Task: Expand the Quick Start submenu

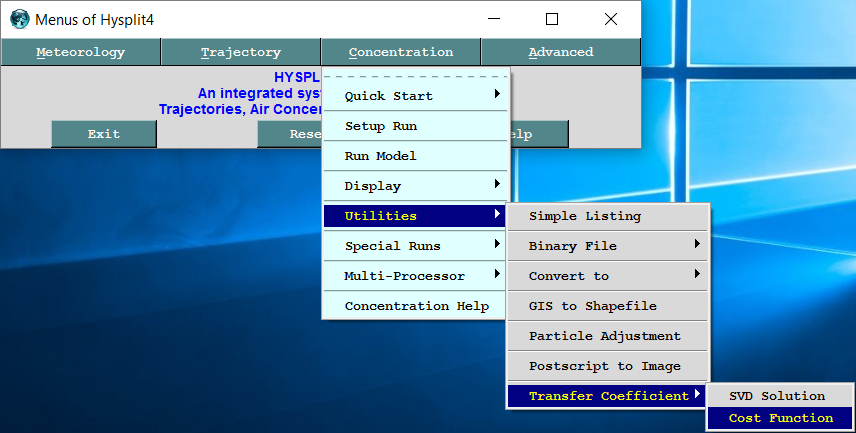Action: pos(415,96)
